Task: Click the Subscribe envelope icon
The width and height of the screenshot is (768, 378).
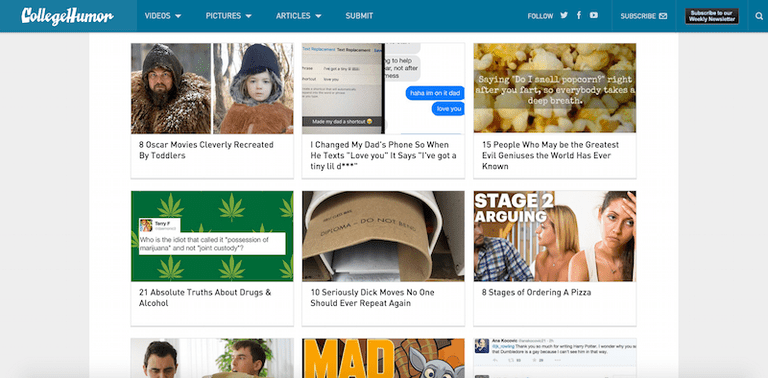Action: (663, 16)
